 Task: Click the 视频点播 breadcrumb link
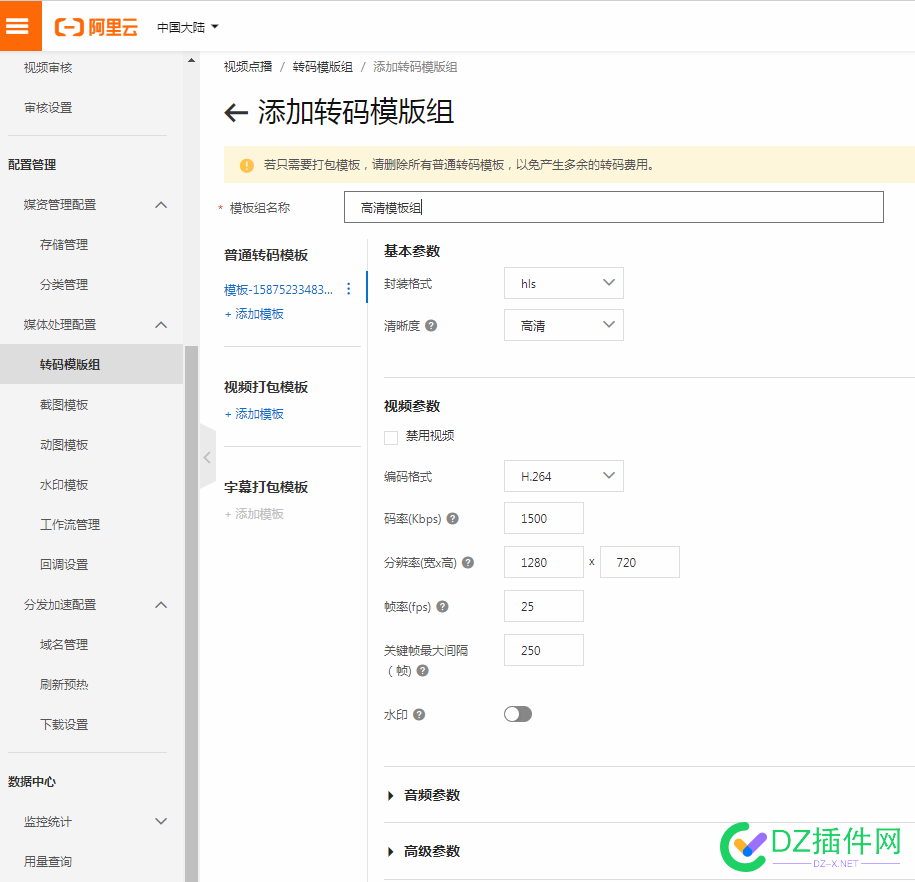point(248,67)
